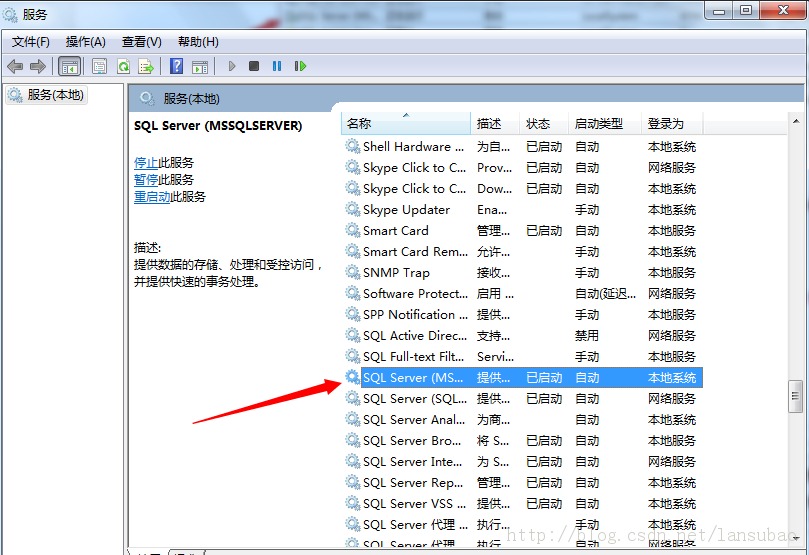The height and width of the screenshot is (555, 809).
Task: Select the Skype Updater service name
Action: [406, 209]
